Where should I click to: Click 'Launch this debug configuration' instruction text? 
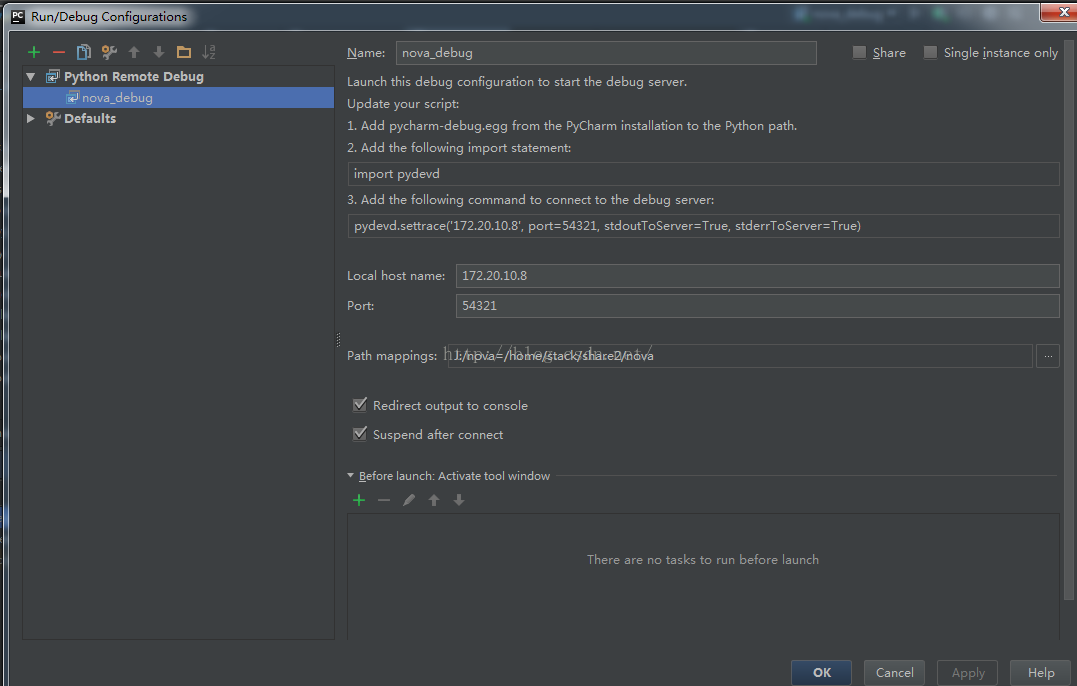pyautogui.click(x=517, y=82)
